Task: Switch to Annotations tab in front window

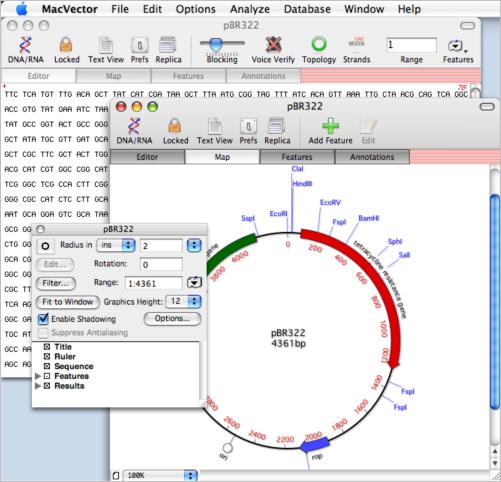Action: click(372, 157)
